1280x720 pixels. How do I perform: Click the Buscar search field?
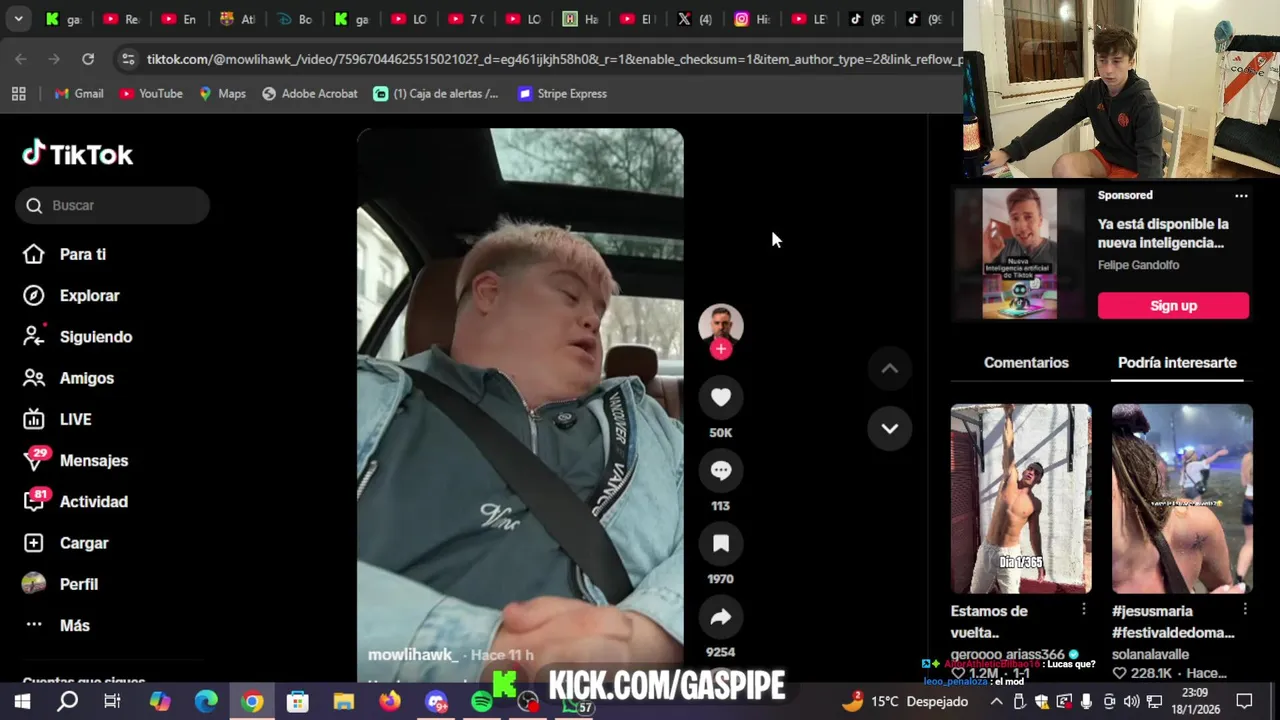point(112,205)
